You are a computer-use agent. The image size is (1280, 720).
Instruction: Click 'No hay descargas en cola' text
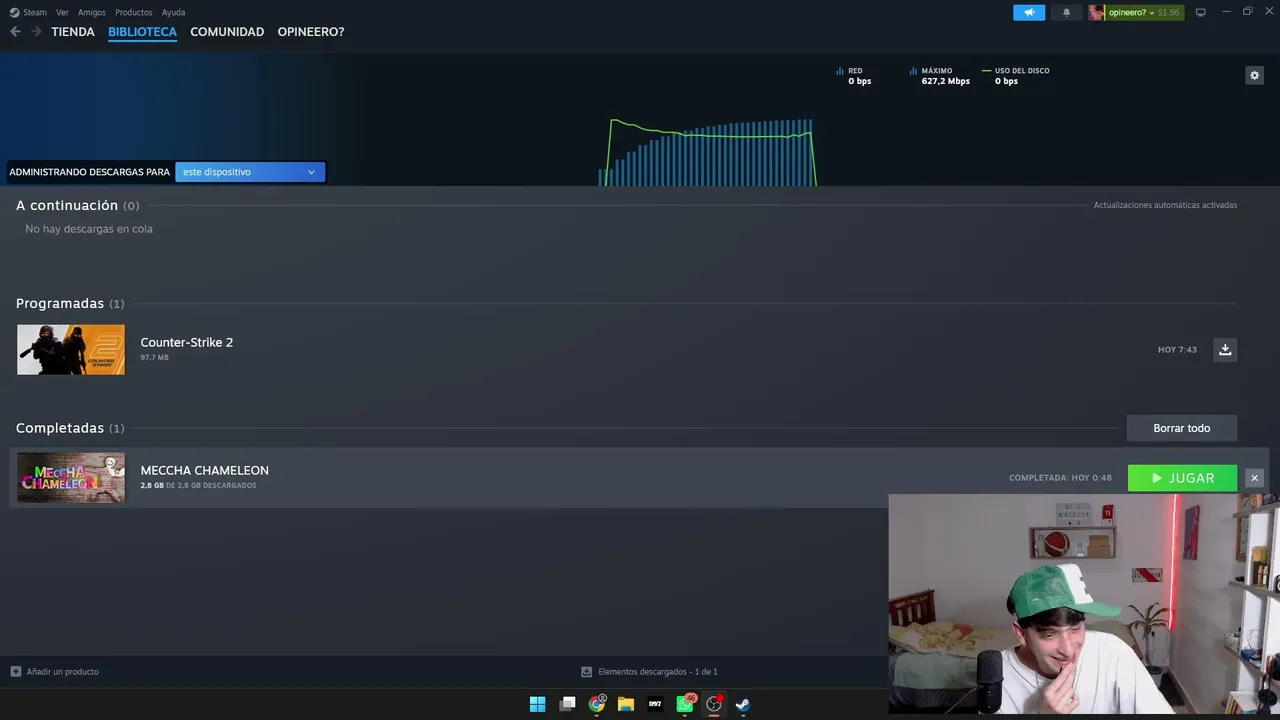pos(89,229)
